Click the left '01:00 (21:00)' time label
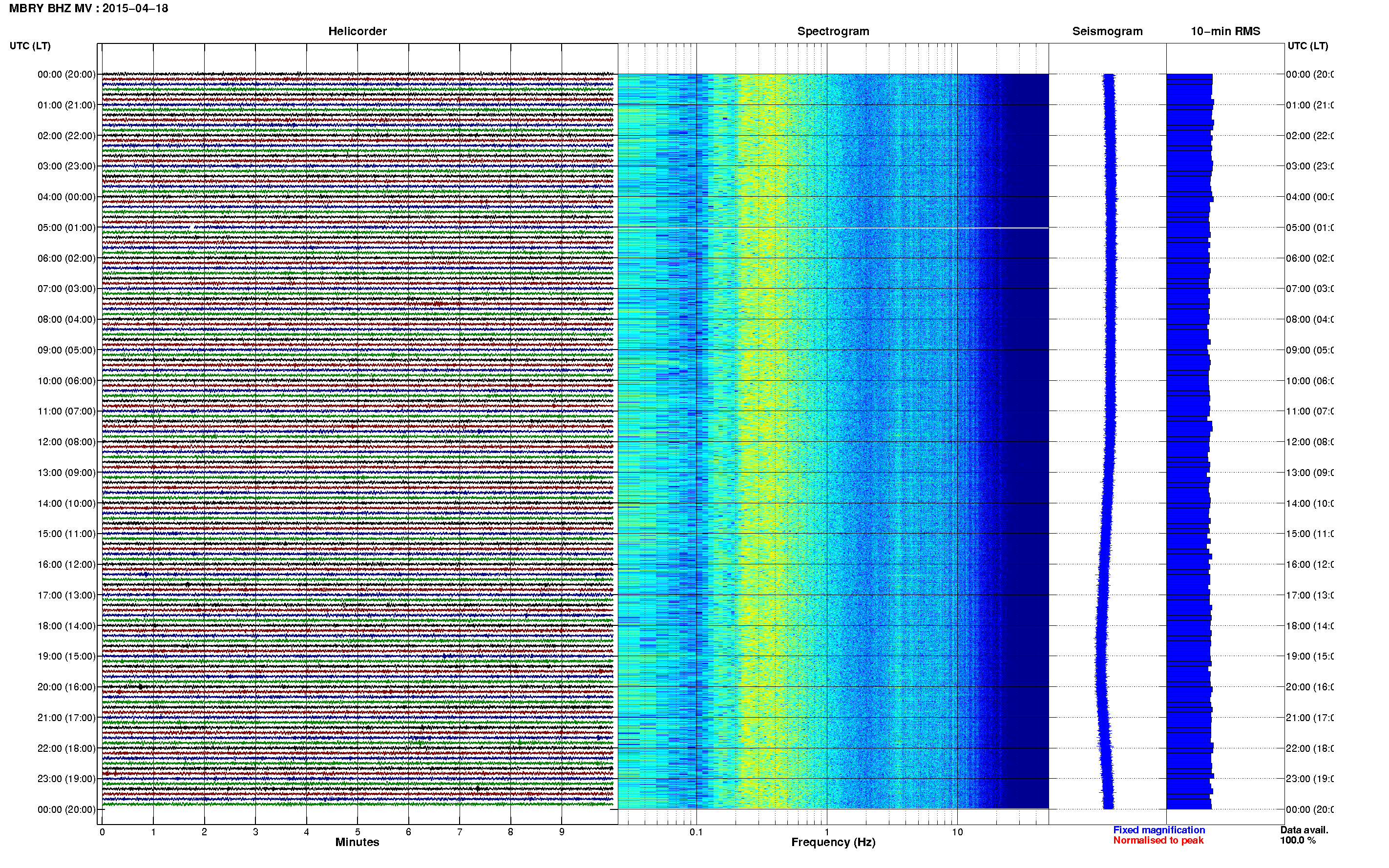 (x=66, y=105)
